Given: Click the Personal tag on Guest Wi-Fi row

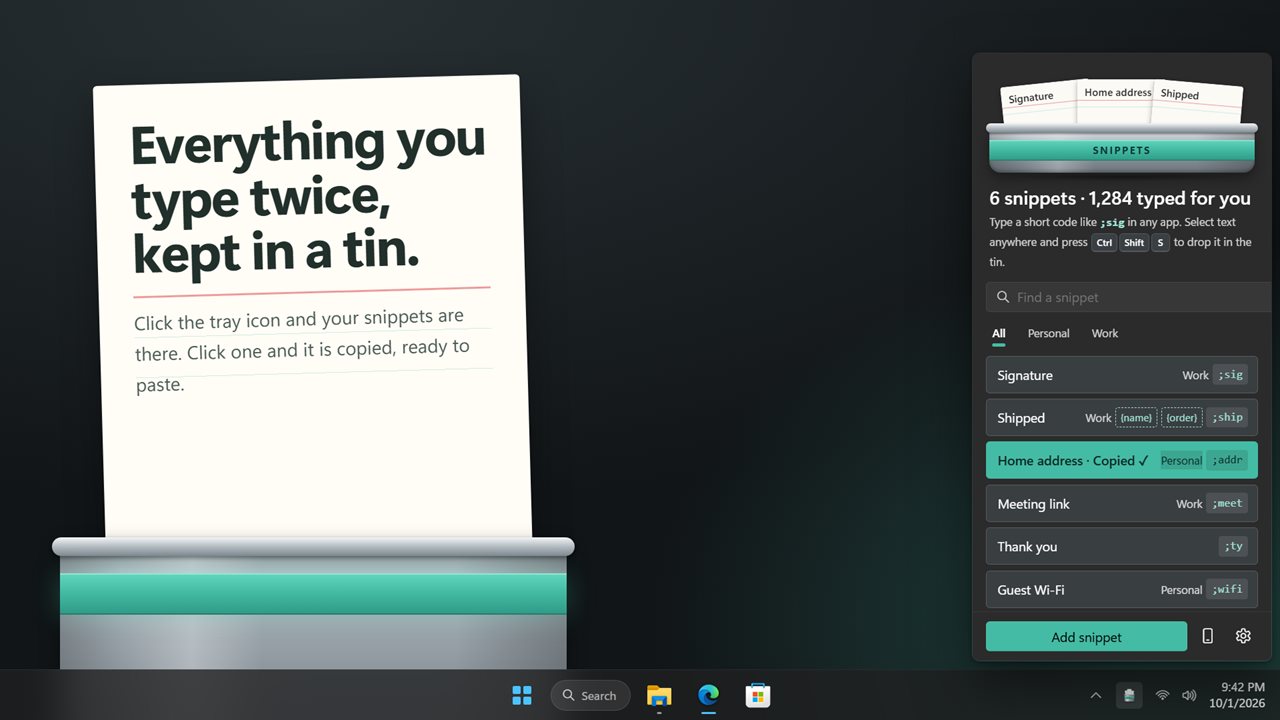Looking at the screenshot, I should point(1181,590).
